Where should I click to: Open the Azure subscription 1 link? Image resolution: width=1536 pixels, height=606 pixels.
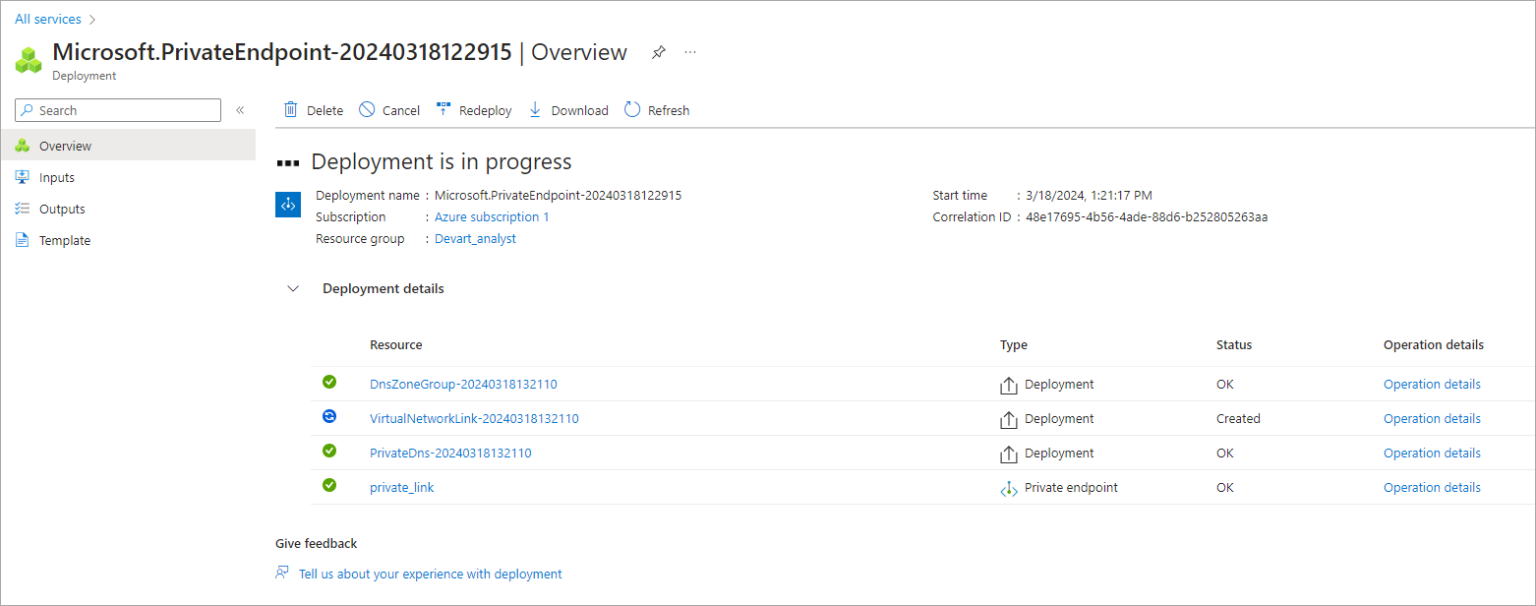(x=491, y=216)
